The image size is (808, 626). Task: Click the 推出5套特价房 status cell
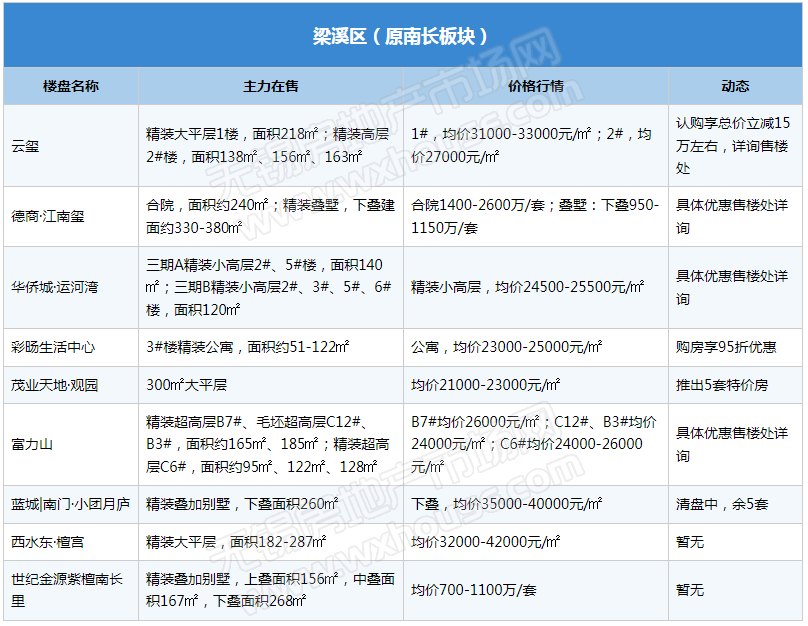(x=722, y=385)
